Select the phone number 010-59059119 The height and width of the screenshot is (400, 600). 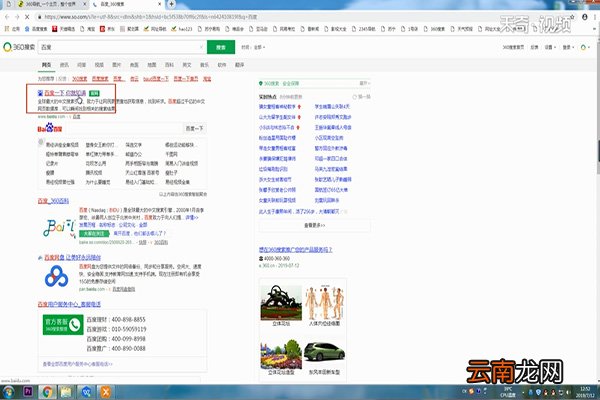[129, 329]
